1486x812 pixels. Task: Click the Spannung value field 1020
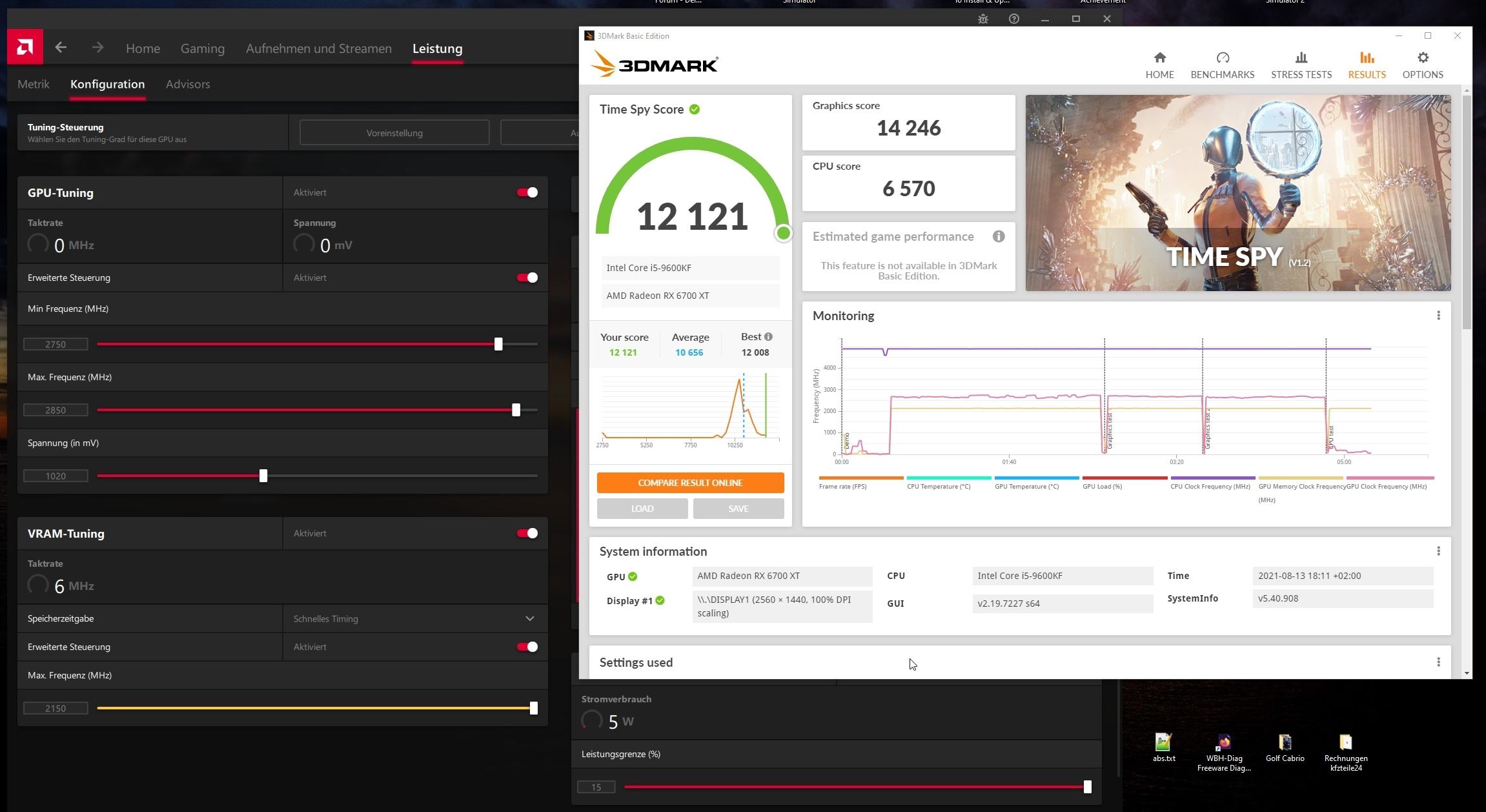(56, 476)
